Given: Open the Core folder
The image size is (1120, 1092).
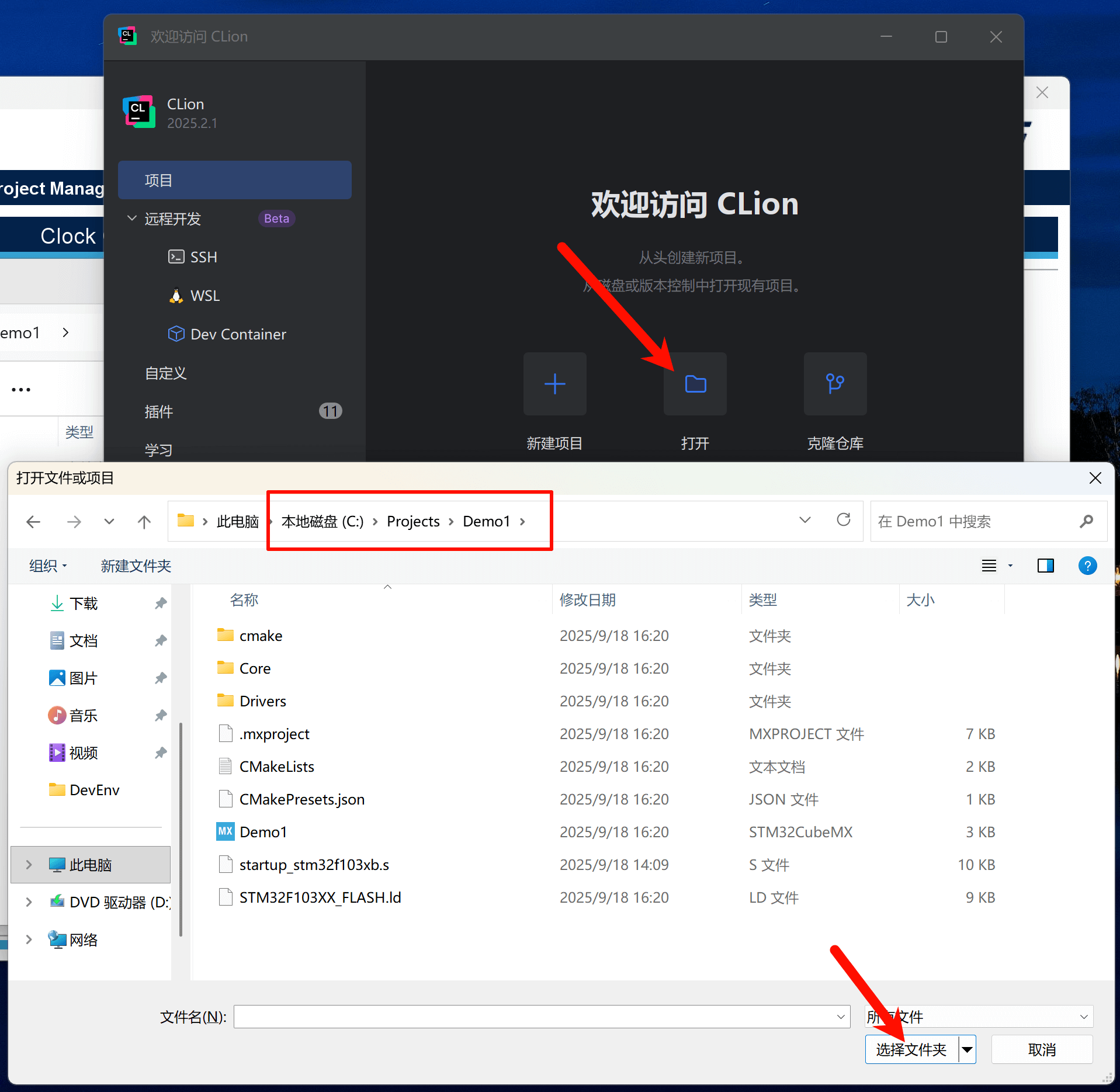Looking at the screenshot, I should [x=255, y=668].
